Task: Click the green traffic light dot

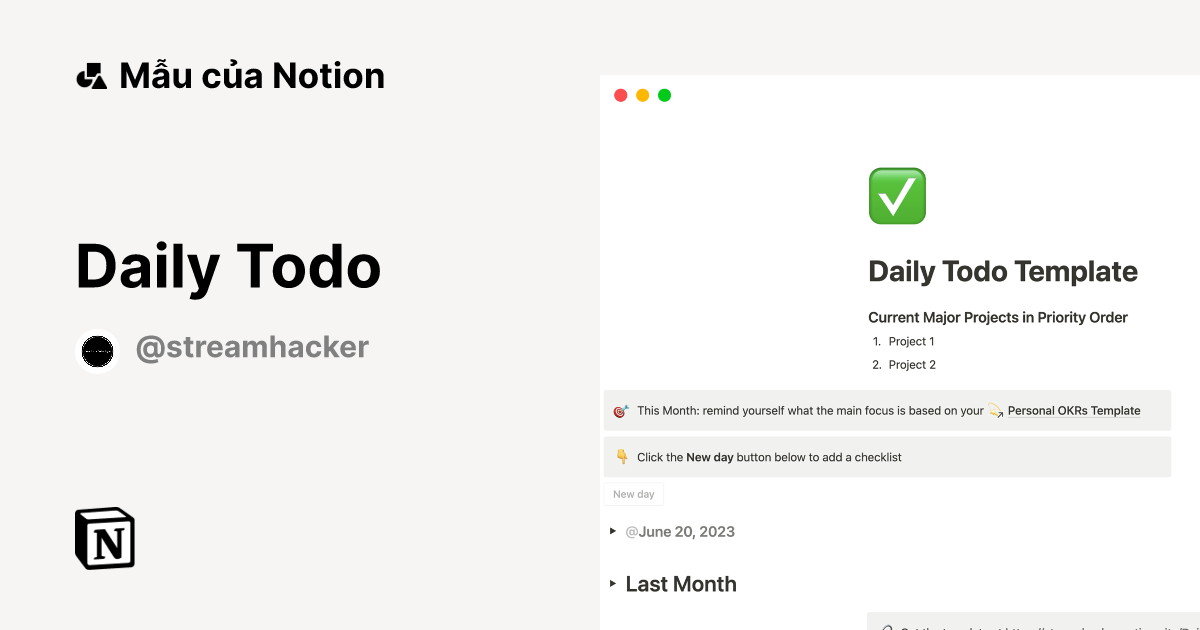Action: pos(664,95)
